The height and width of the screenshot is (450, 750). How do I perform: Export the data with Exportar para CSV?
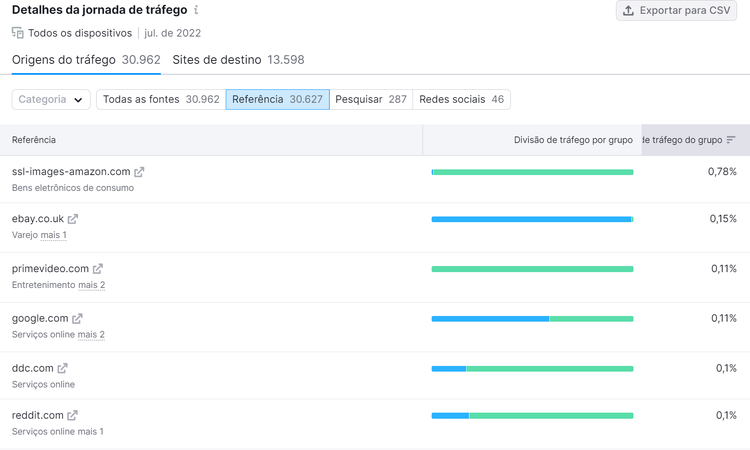click(676, 11)
